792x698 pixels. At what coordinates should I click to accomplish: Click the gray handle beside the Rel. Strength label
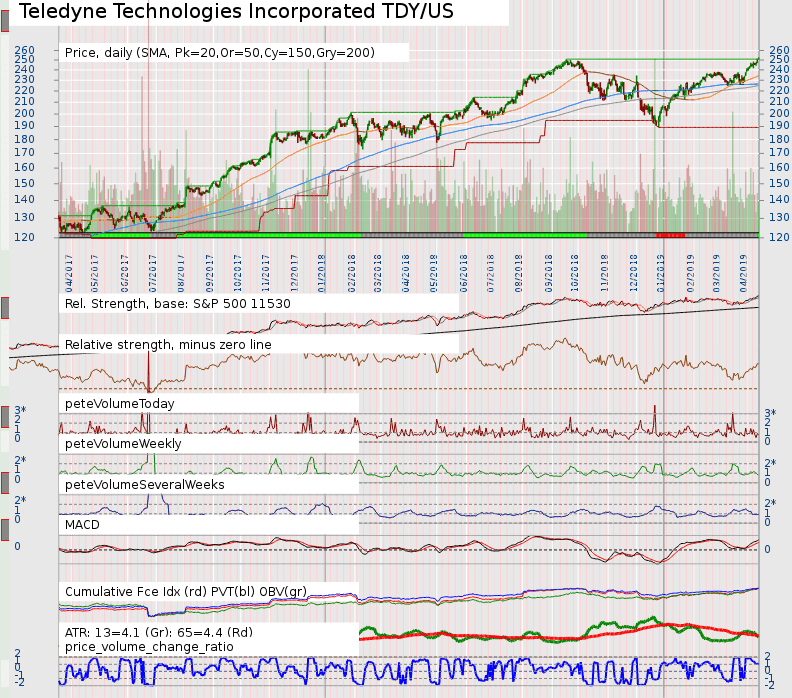click(5, 308)
